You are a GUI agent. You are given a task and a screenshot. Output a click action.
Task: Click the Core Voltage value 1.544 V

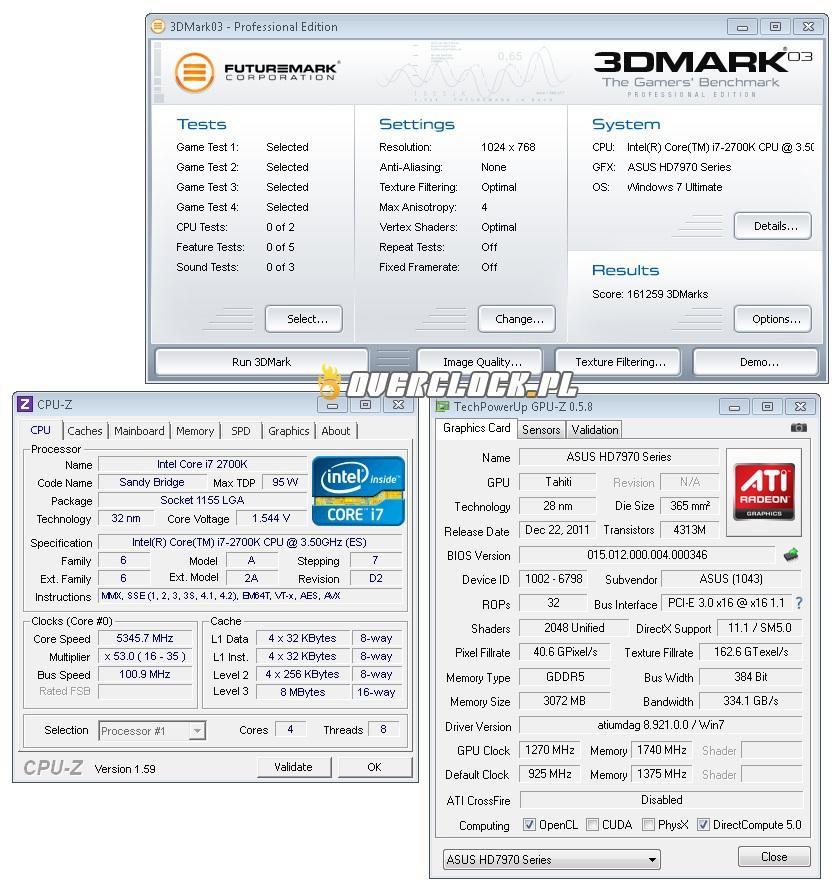tap(271, 519)
